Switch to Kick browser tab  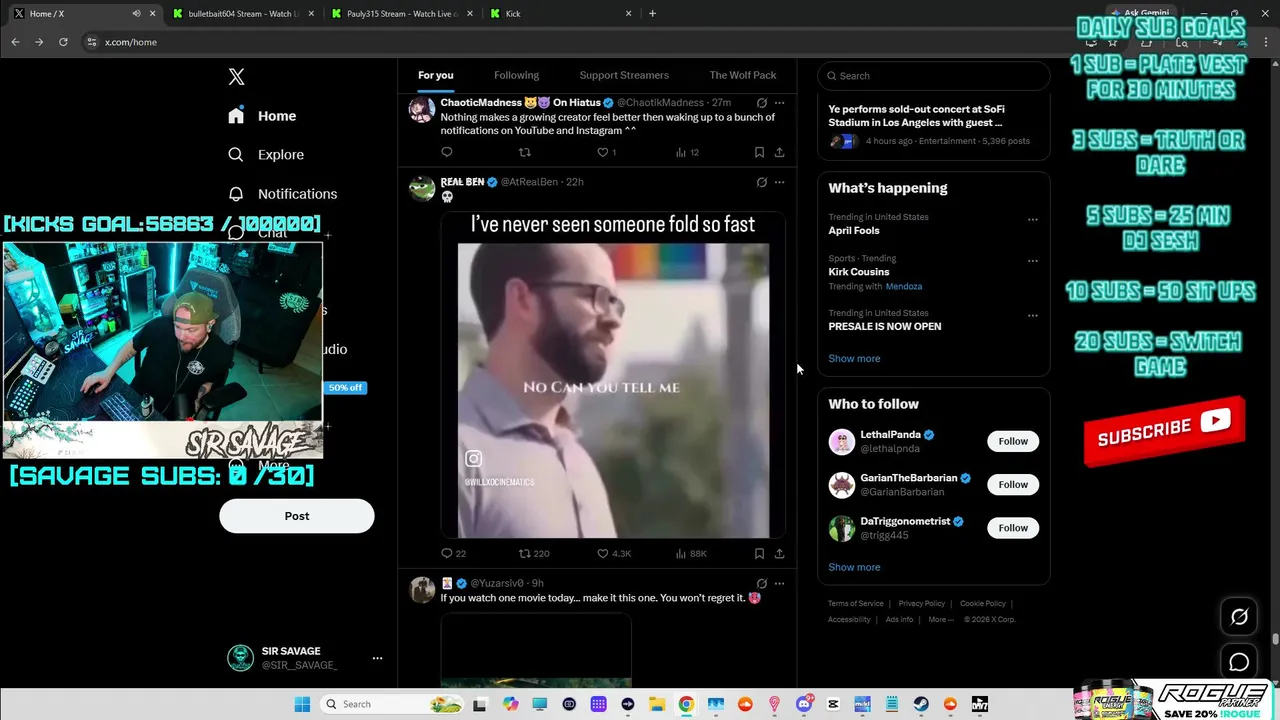[x=561, y=14]
